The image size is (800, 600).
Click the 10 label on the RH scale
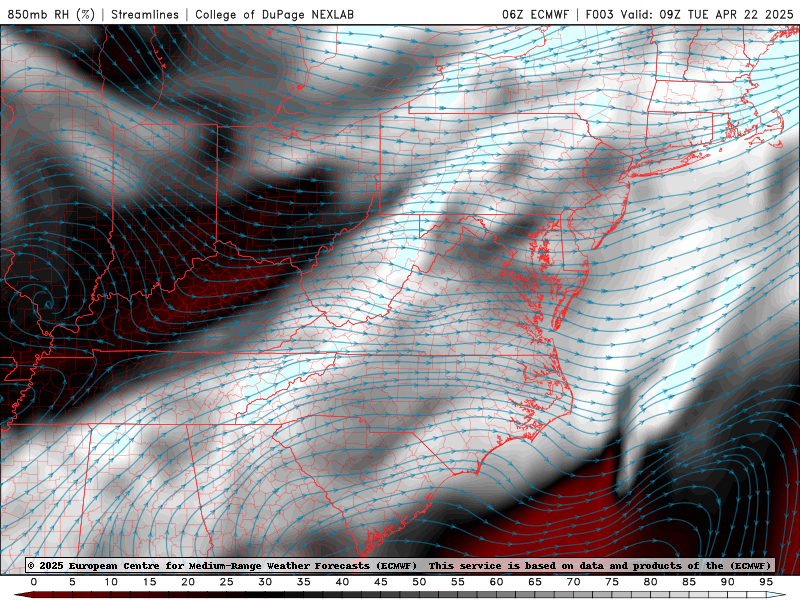click(x=111, y=582)
